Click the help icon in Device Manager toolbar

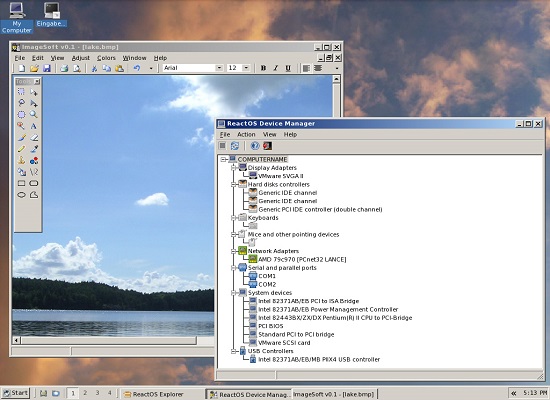click(x=255, y=146)
